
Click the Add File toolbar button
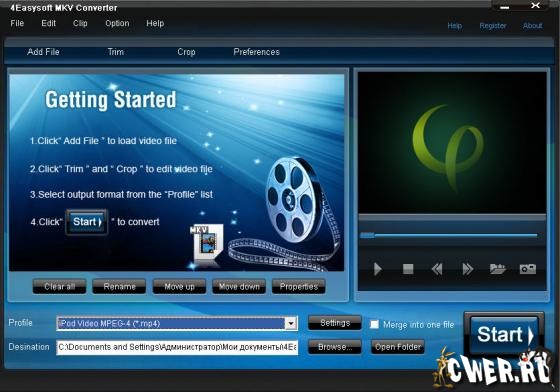[43, 52]
